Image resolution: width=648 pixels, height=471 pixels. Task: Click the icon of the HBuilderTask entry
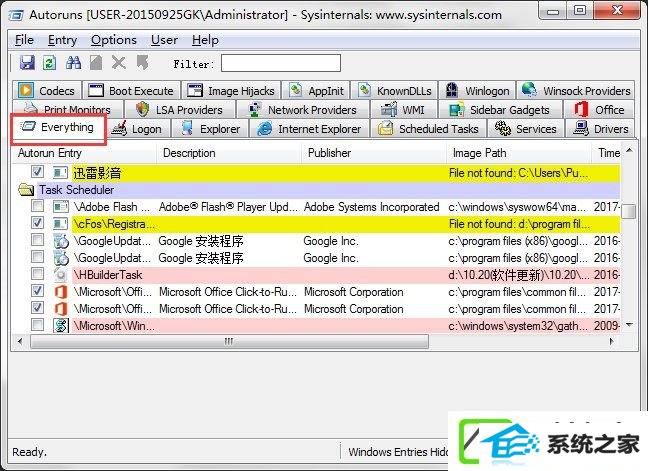click(61, 275)
